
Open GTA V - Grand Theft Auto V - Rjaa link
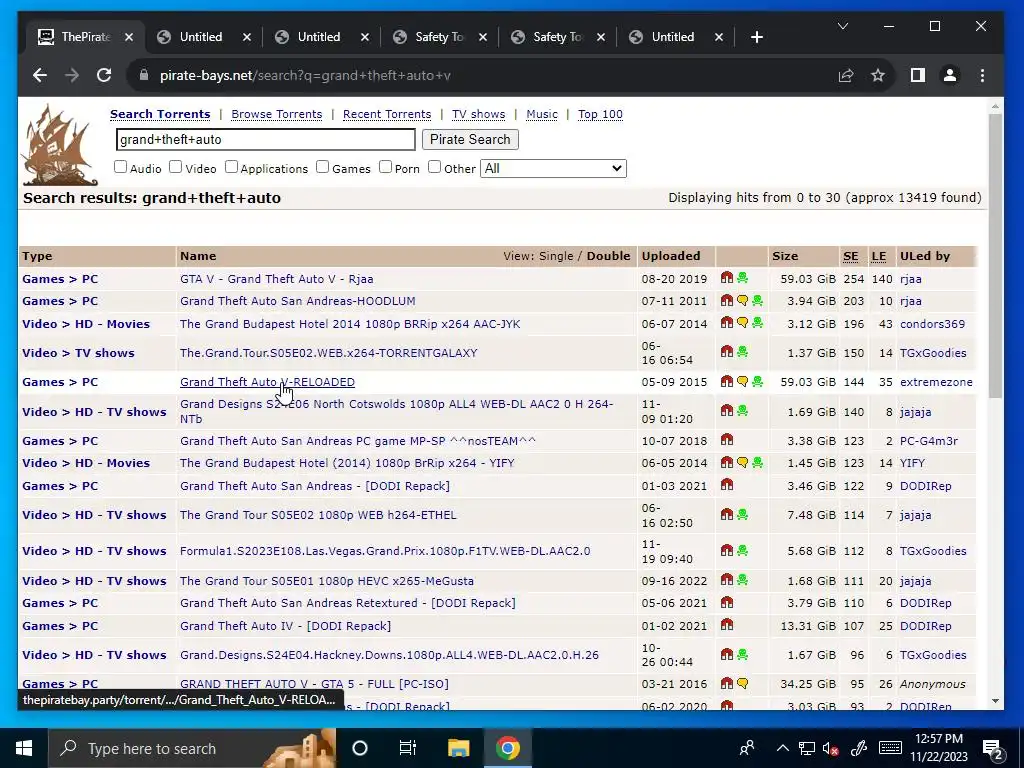click(x=277, y=279)
